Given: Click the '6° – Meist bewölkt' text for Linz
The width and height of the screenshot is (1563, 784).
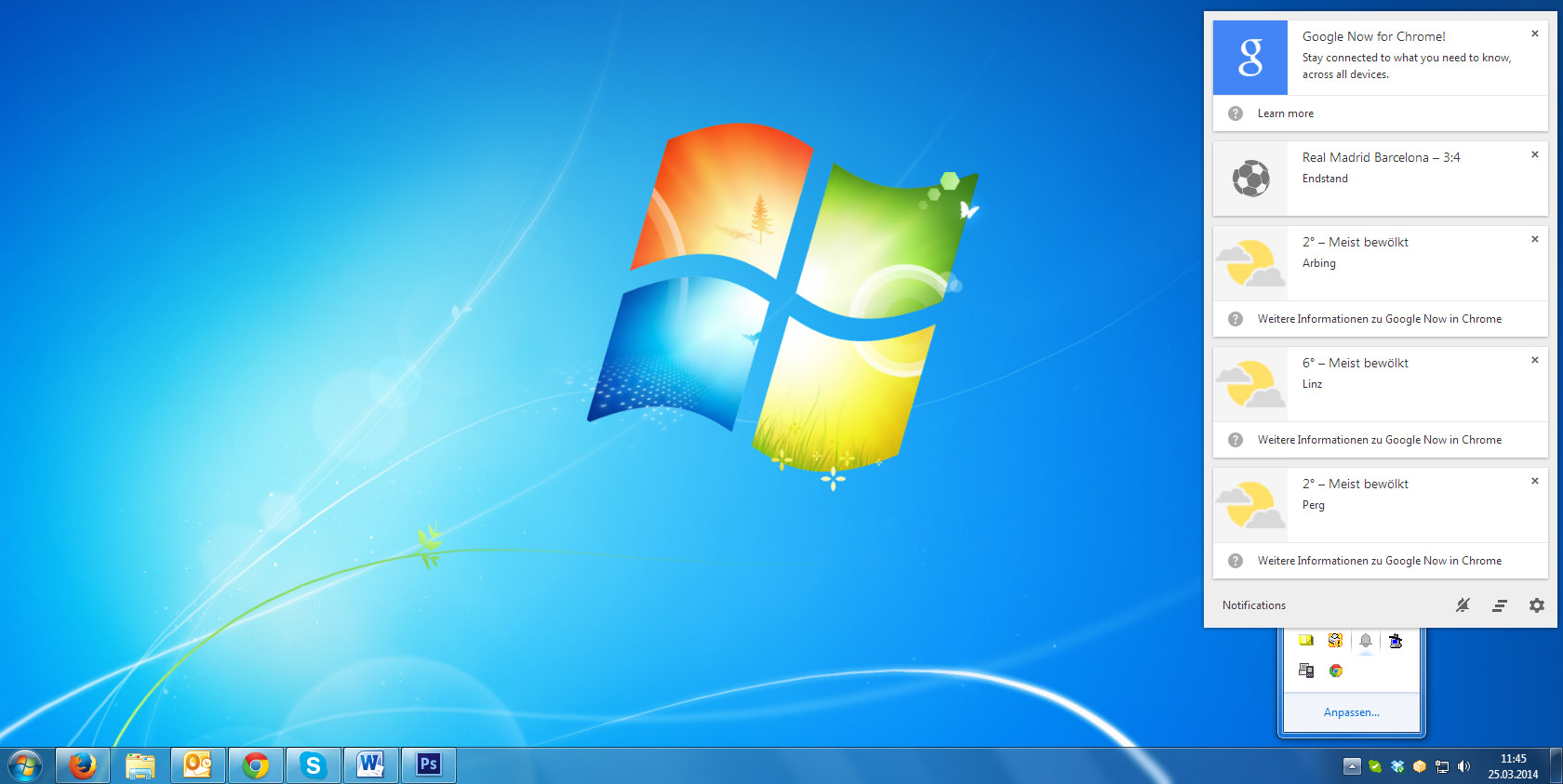Looking at the screenshot, I should click(1356, 364).
